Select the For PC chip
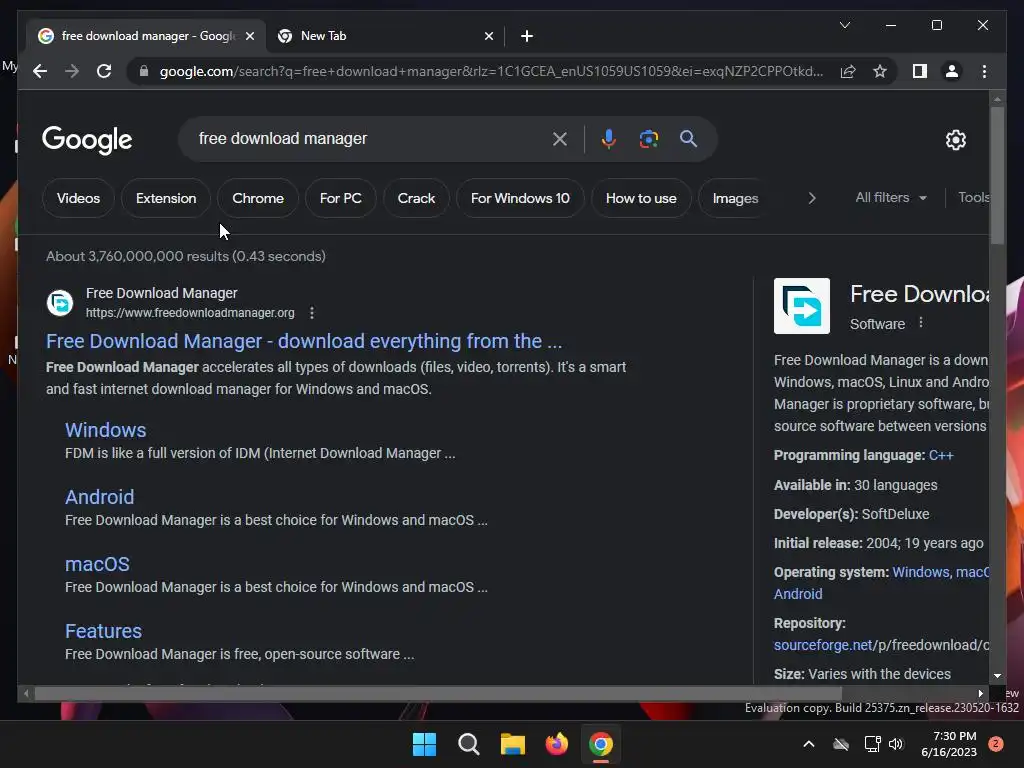The width and height of the screenshot is (1024, 768). point(340,198)
